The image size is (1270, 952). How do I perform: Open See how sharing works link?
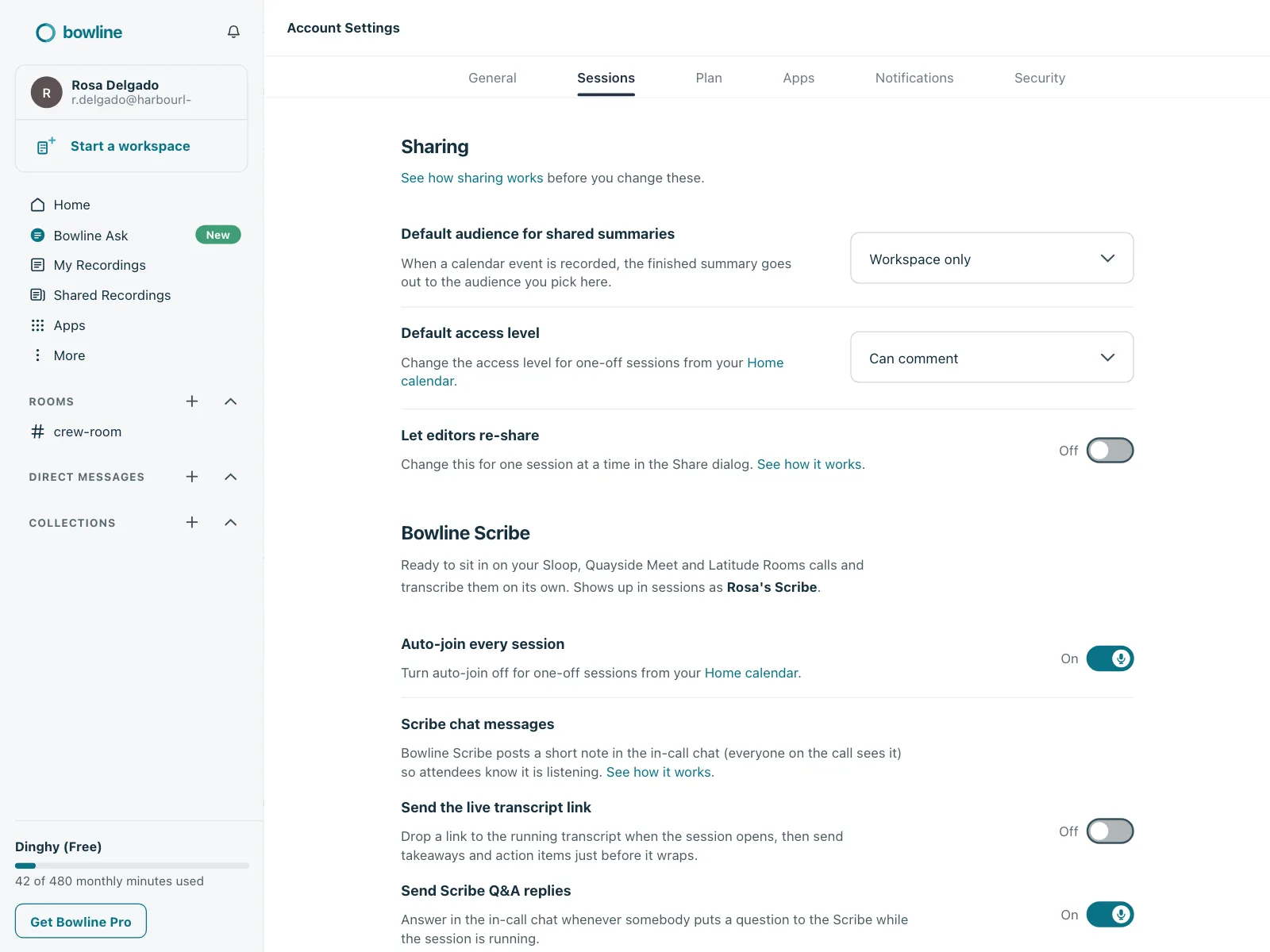(472, 178)
